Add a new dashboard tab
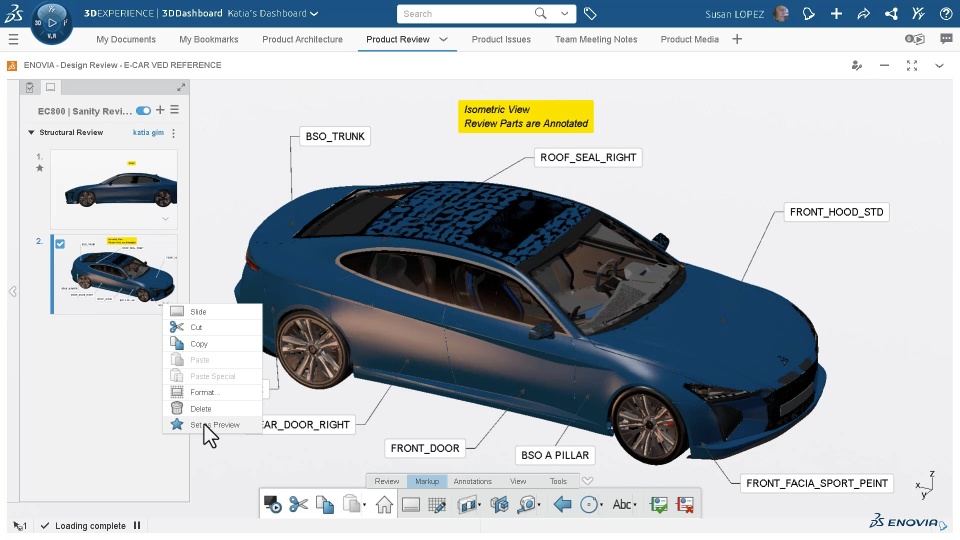 [x=737, y=39]
